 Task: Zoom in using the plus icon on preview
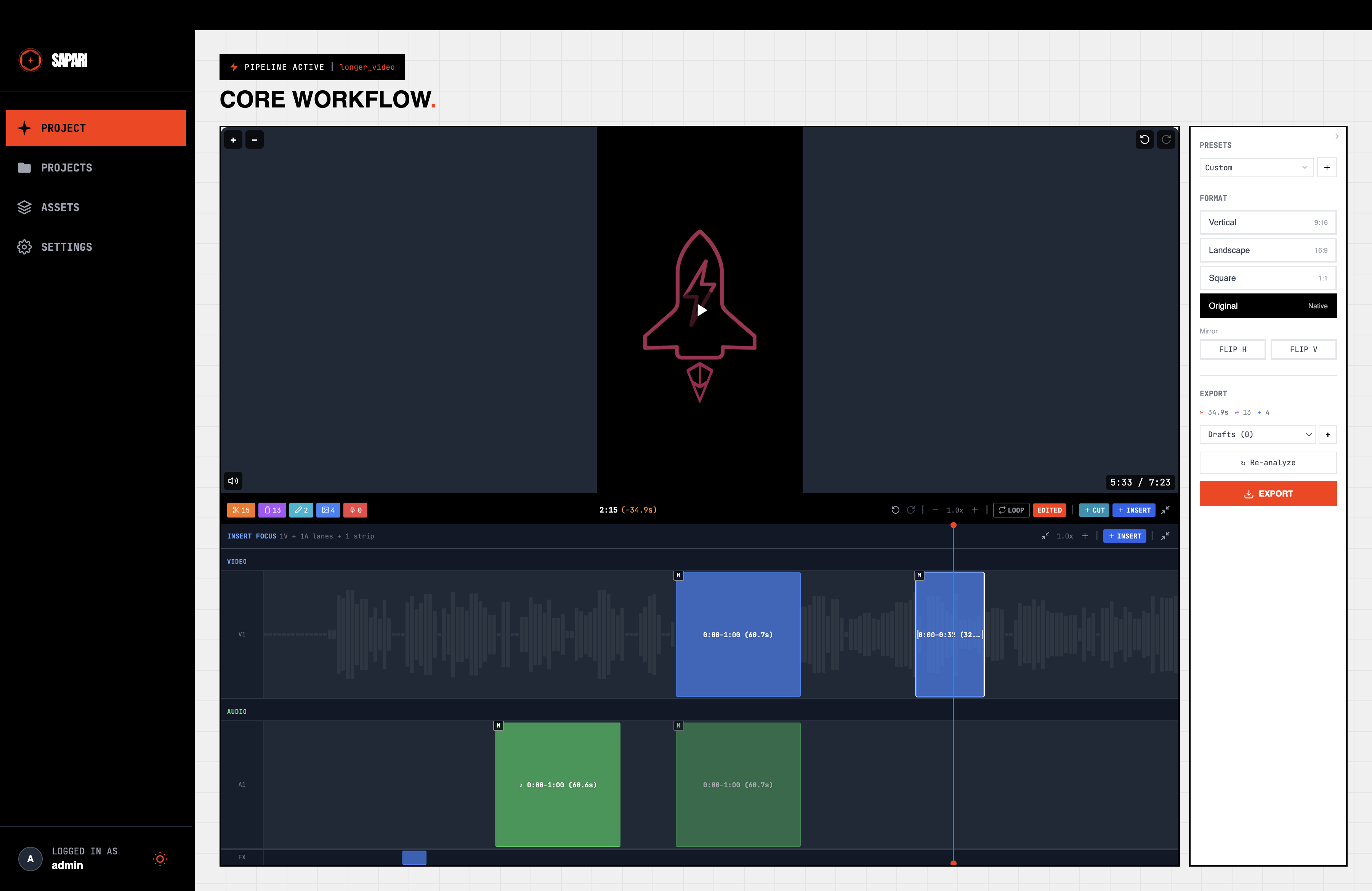tap(234, 139)
